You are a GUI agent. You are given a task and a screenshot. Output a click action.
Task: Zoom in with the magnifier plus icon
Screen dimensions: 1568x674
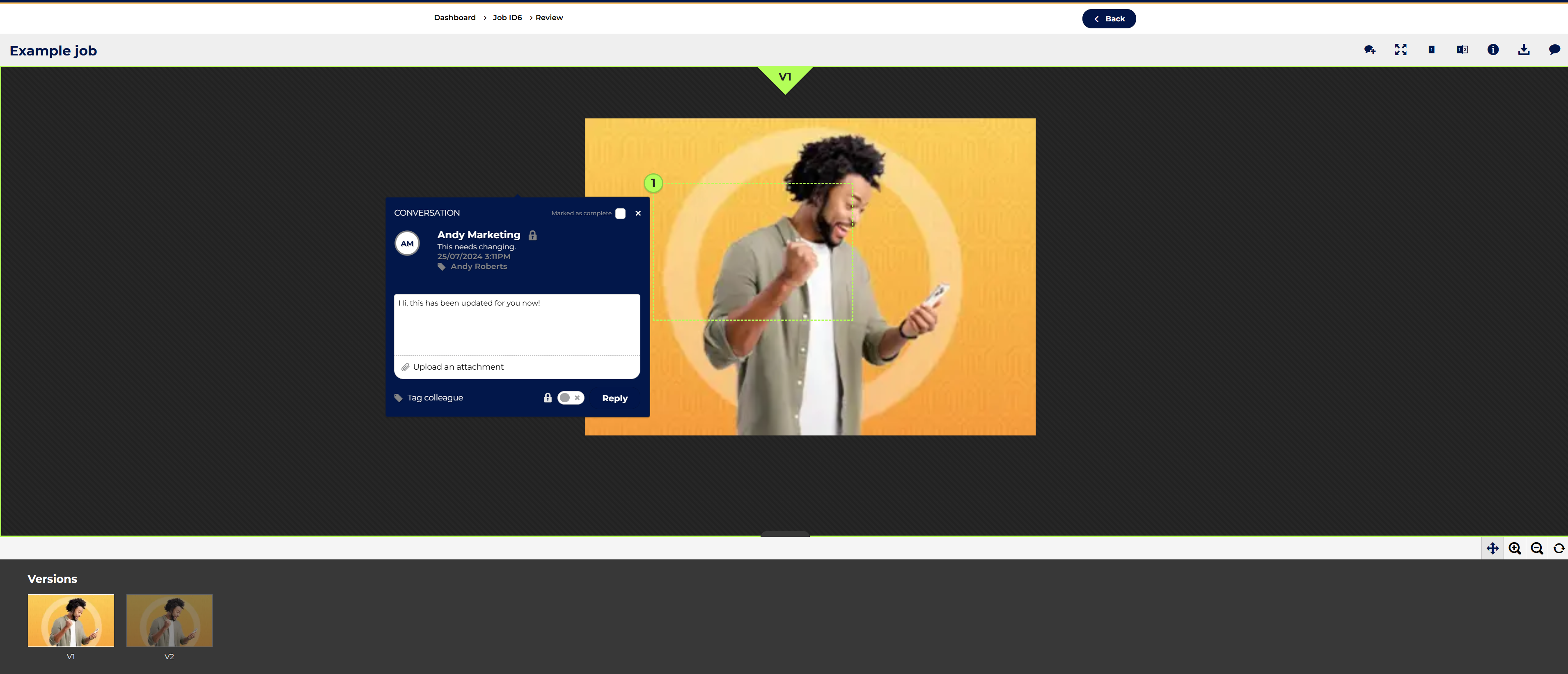coord(1515,549)
